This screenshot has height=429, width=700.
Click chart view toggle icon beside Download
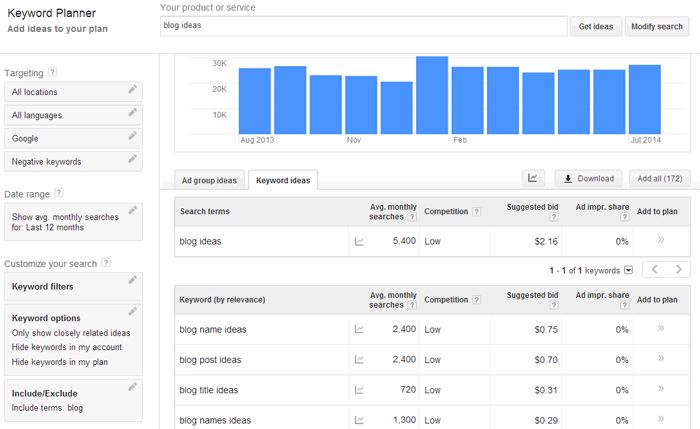(x=534, y=179)
